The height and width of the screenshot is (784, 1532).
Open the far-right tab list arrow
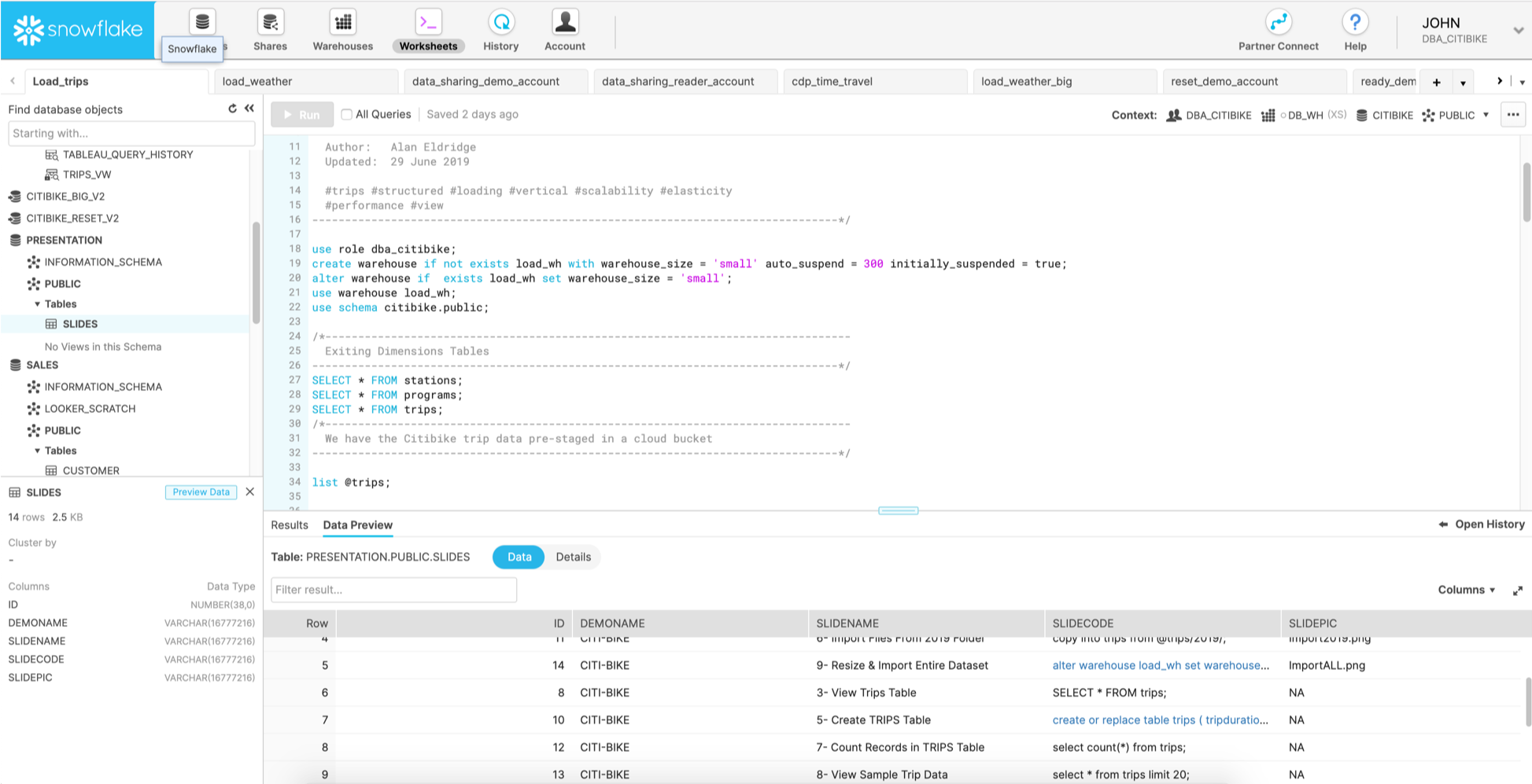pyautogui.click(x=1522, y=83)
